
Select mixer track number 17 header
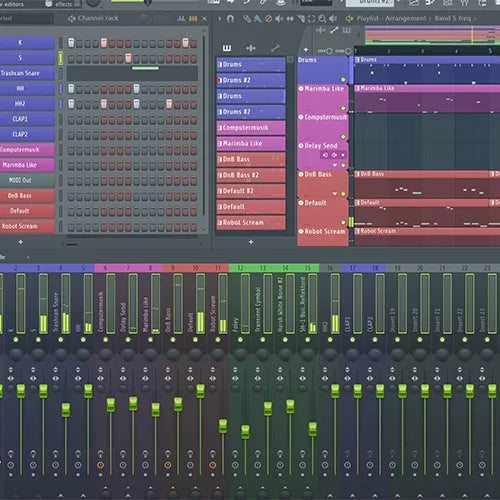pos(353,268)
